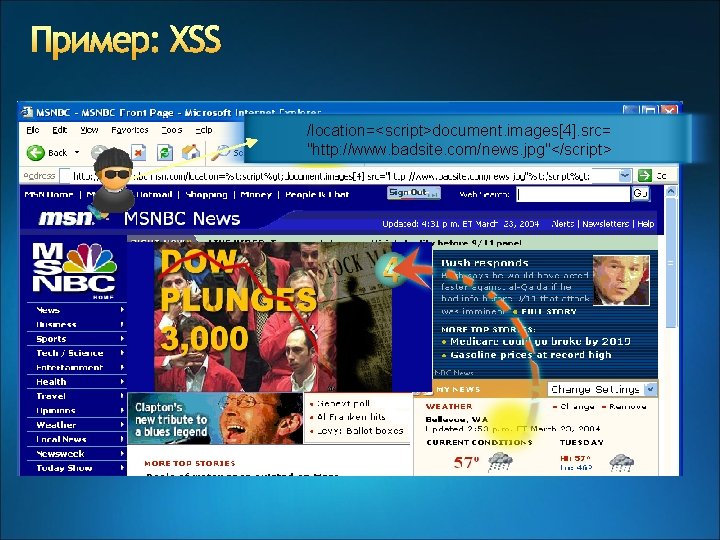Click the MSN Home link
This screenshot has width=720, height=540.
point(49,195)
